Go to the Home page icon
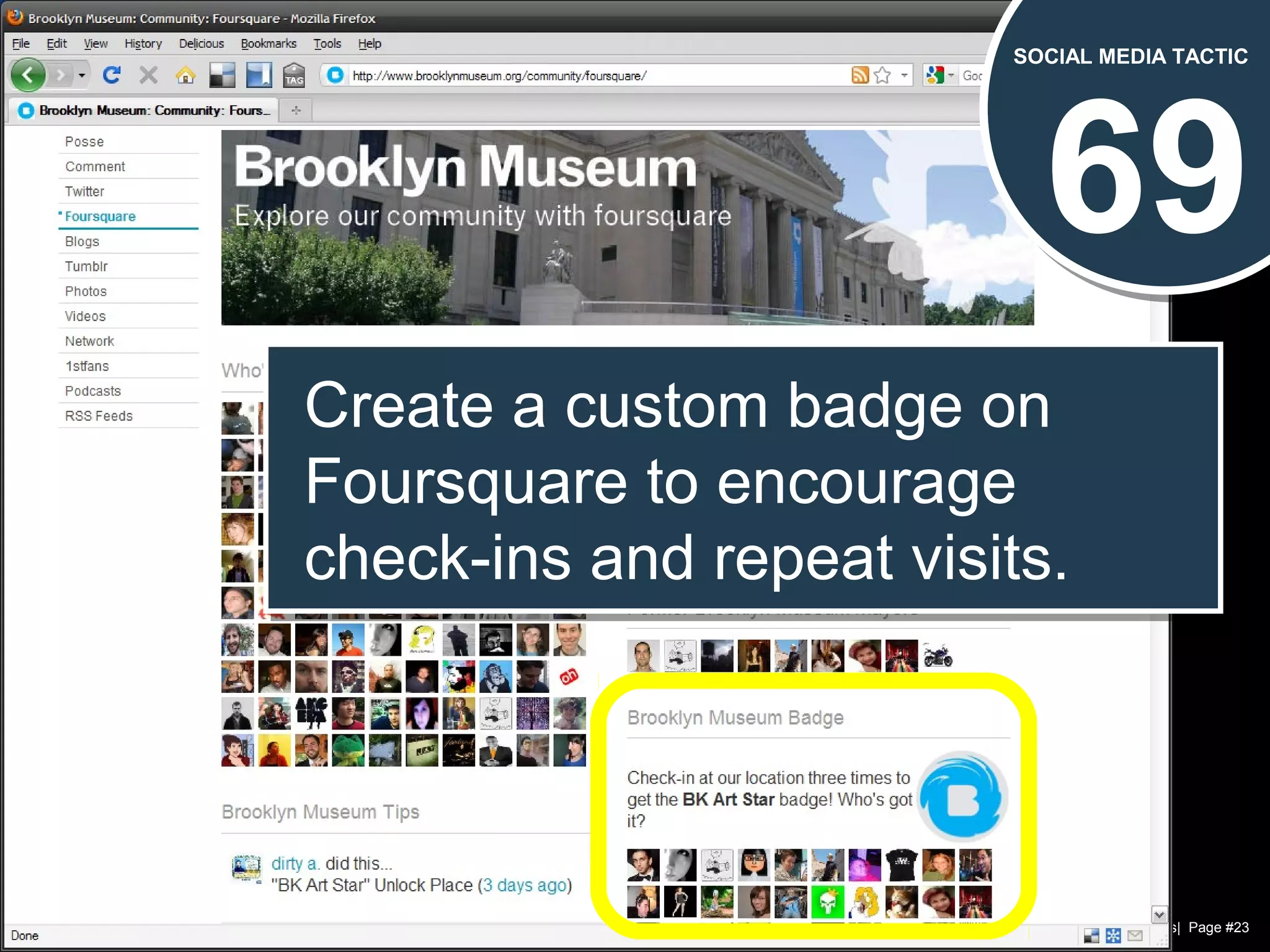This screenshot has height=952, width=1270. pos(185,76)
